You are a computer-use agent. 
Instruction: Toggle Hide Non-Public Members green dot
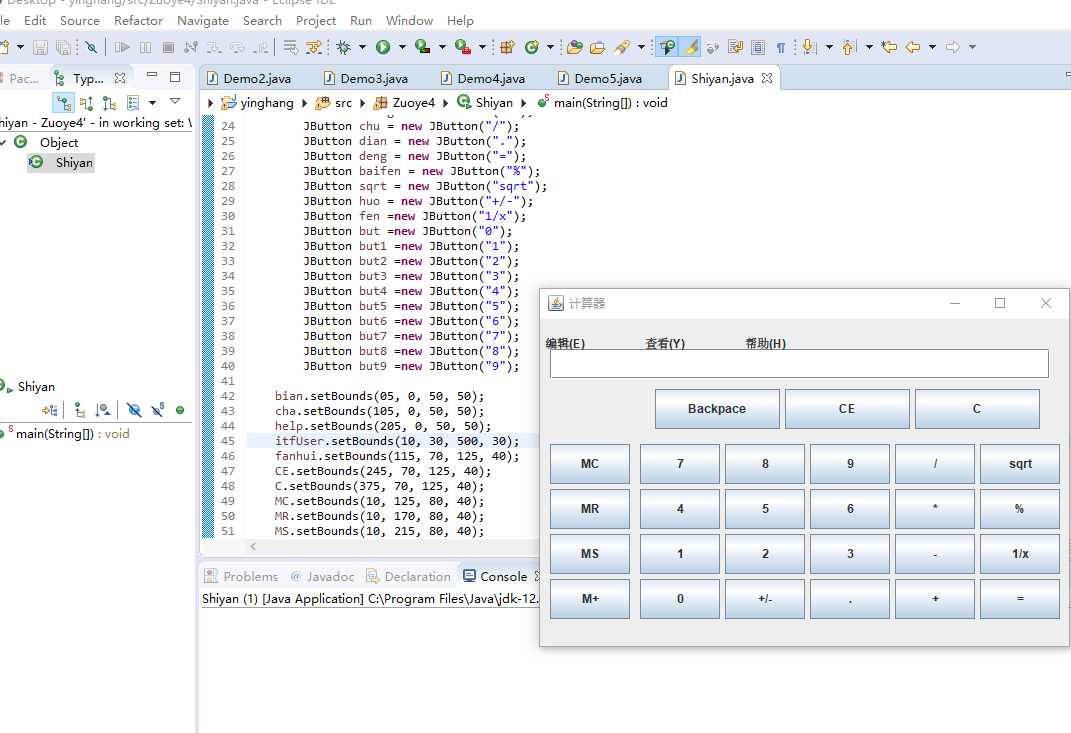[180, 411]
